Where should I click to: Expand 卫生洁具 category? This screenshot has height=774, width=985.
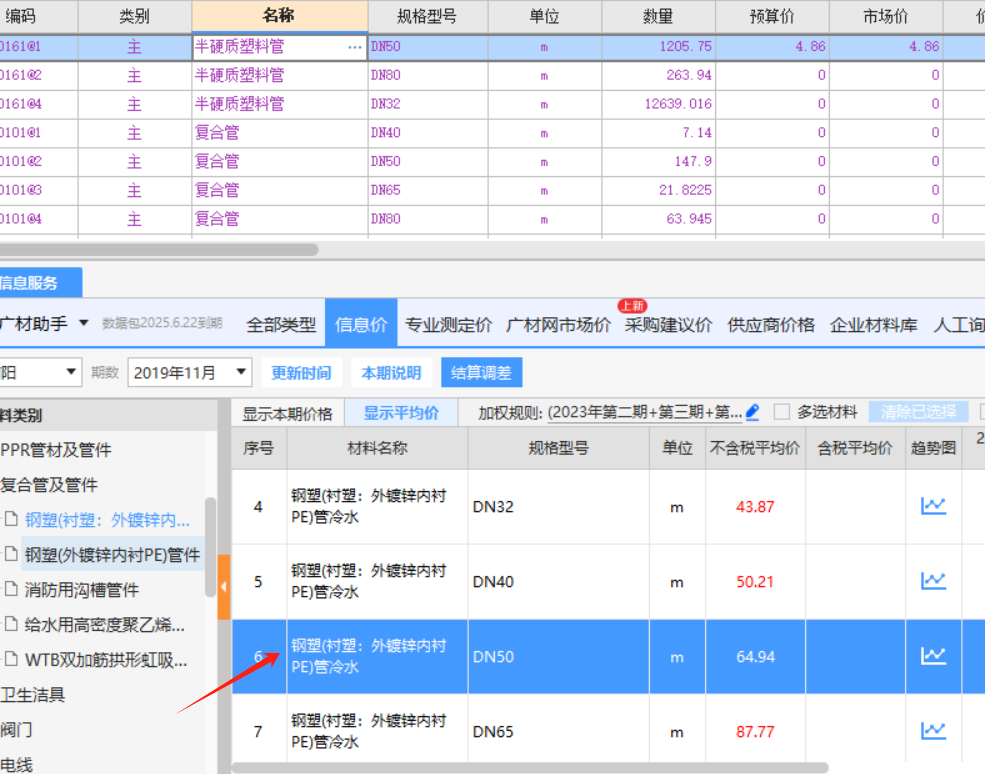tap(33, 695)
